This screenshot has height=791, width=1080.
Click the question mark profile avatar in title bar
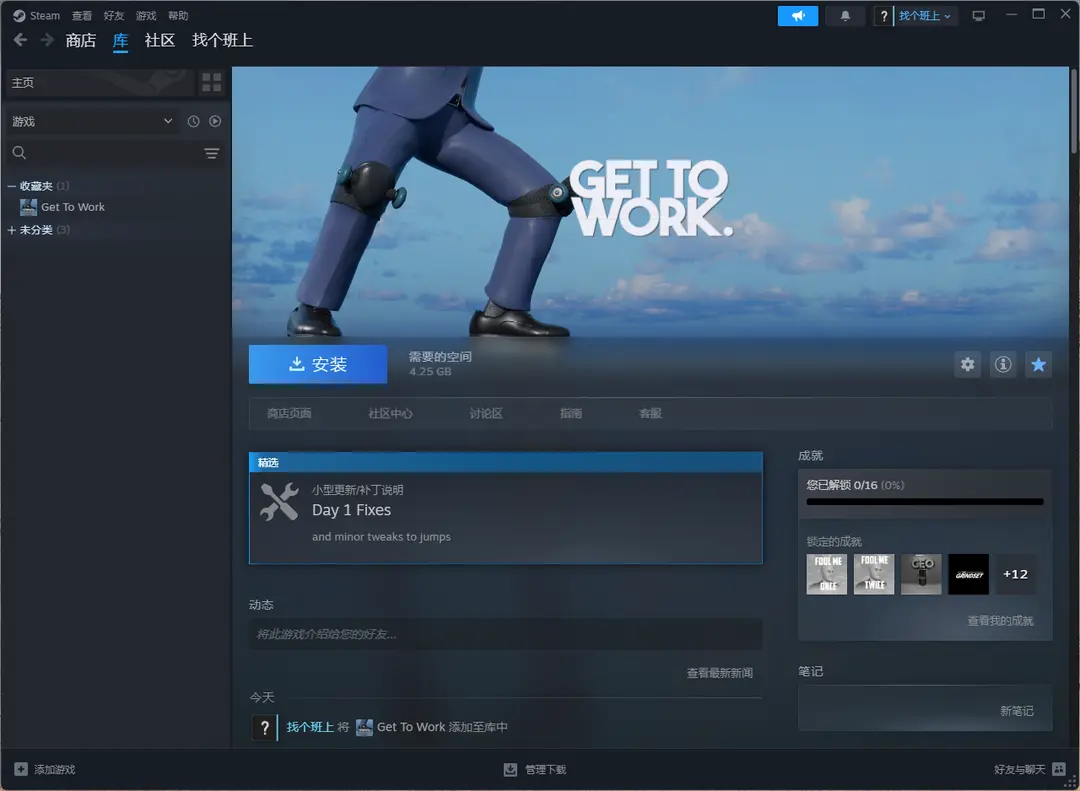coord(883,16)
